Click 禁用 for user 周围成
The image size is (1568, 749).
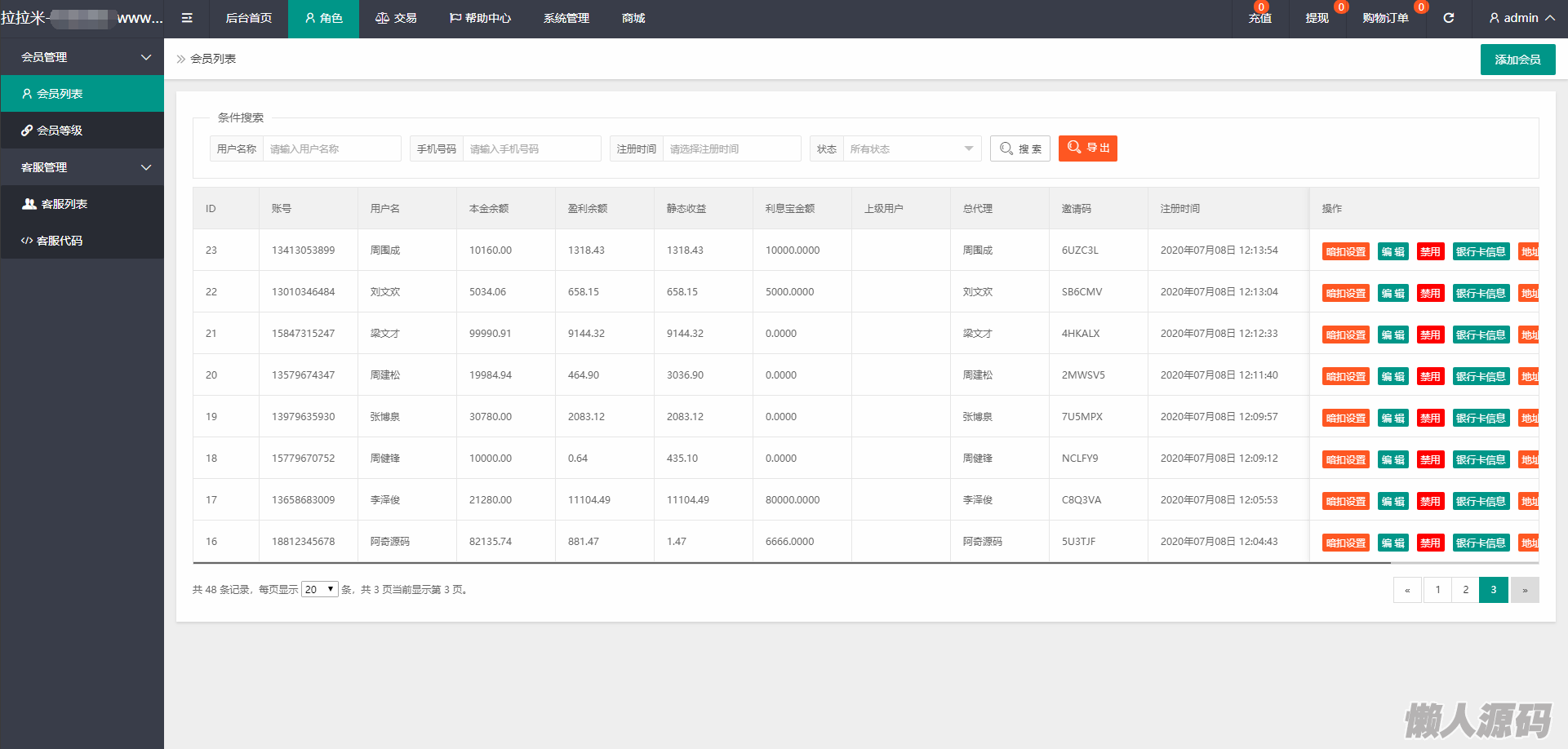pyautogui.click(x=1430, y=251)
